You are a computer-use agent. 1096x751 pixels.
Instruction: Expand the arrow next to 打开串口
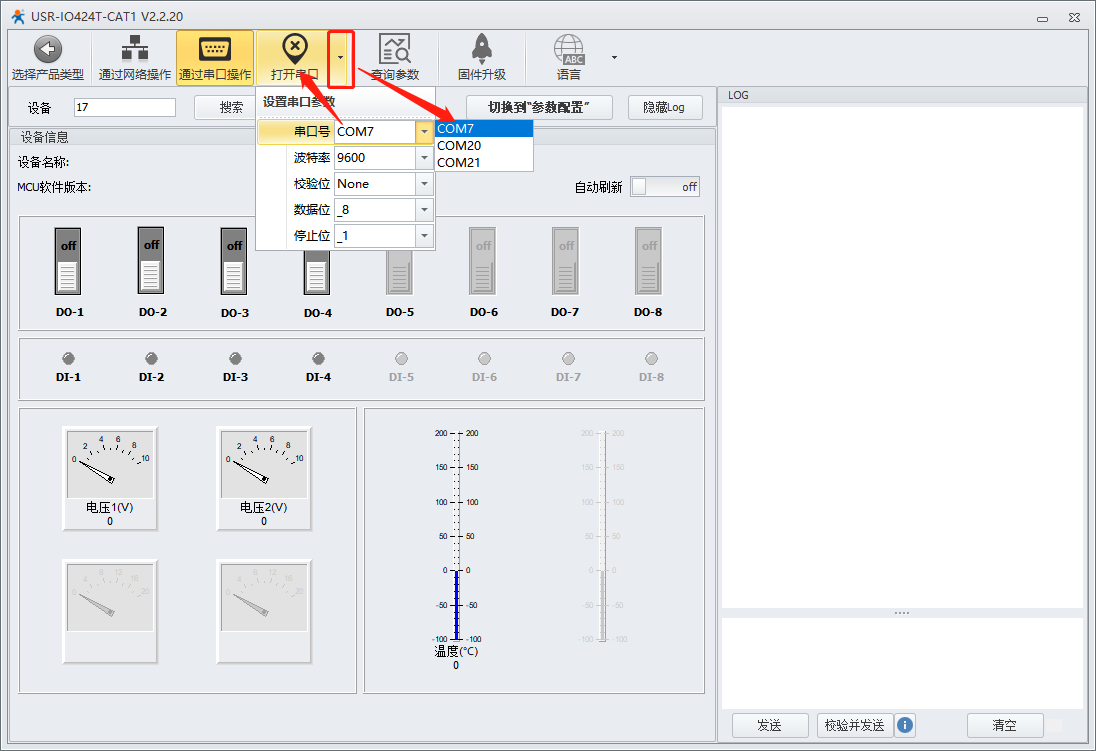[340, 58]
